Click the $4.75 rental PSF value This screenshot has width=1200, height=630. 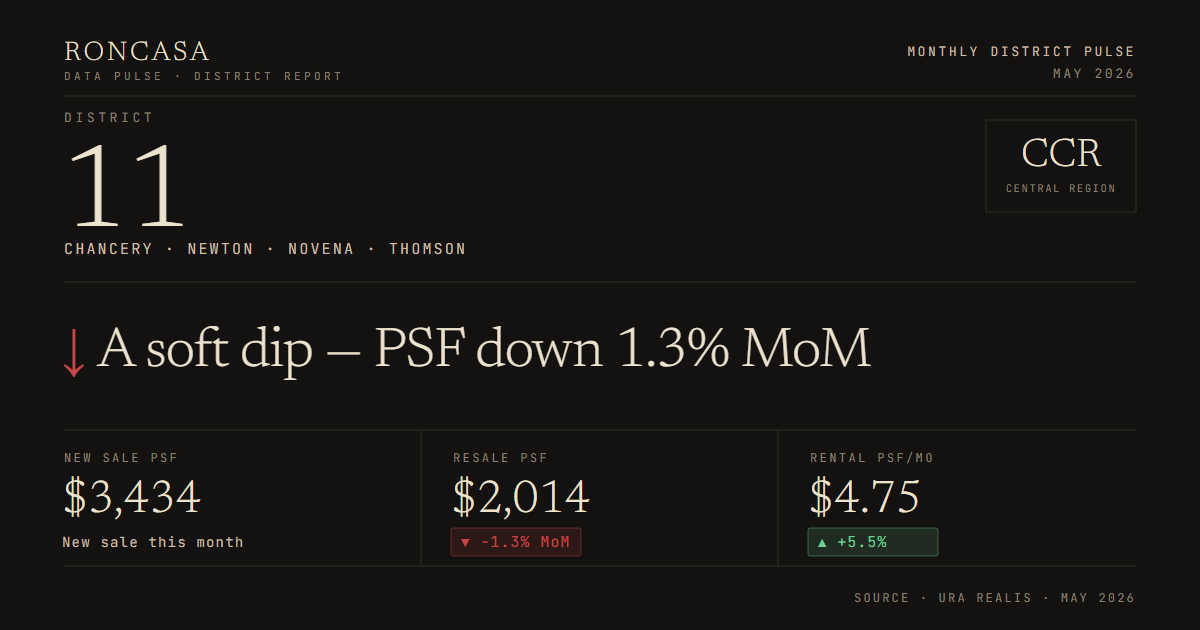coord(865,497)
